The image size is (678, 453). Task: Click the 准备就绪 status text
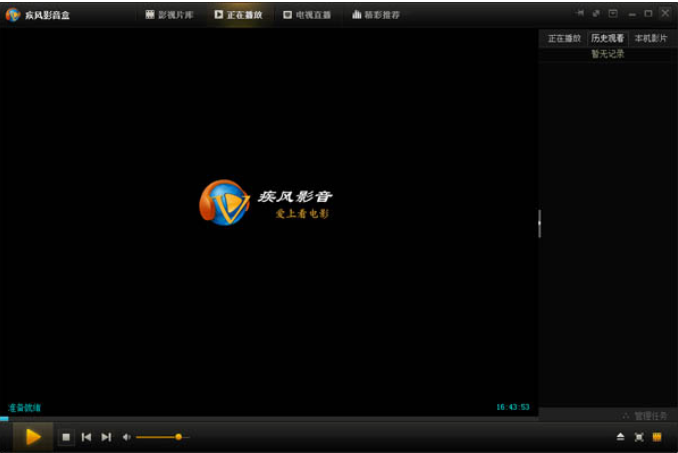25,408
